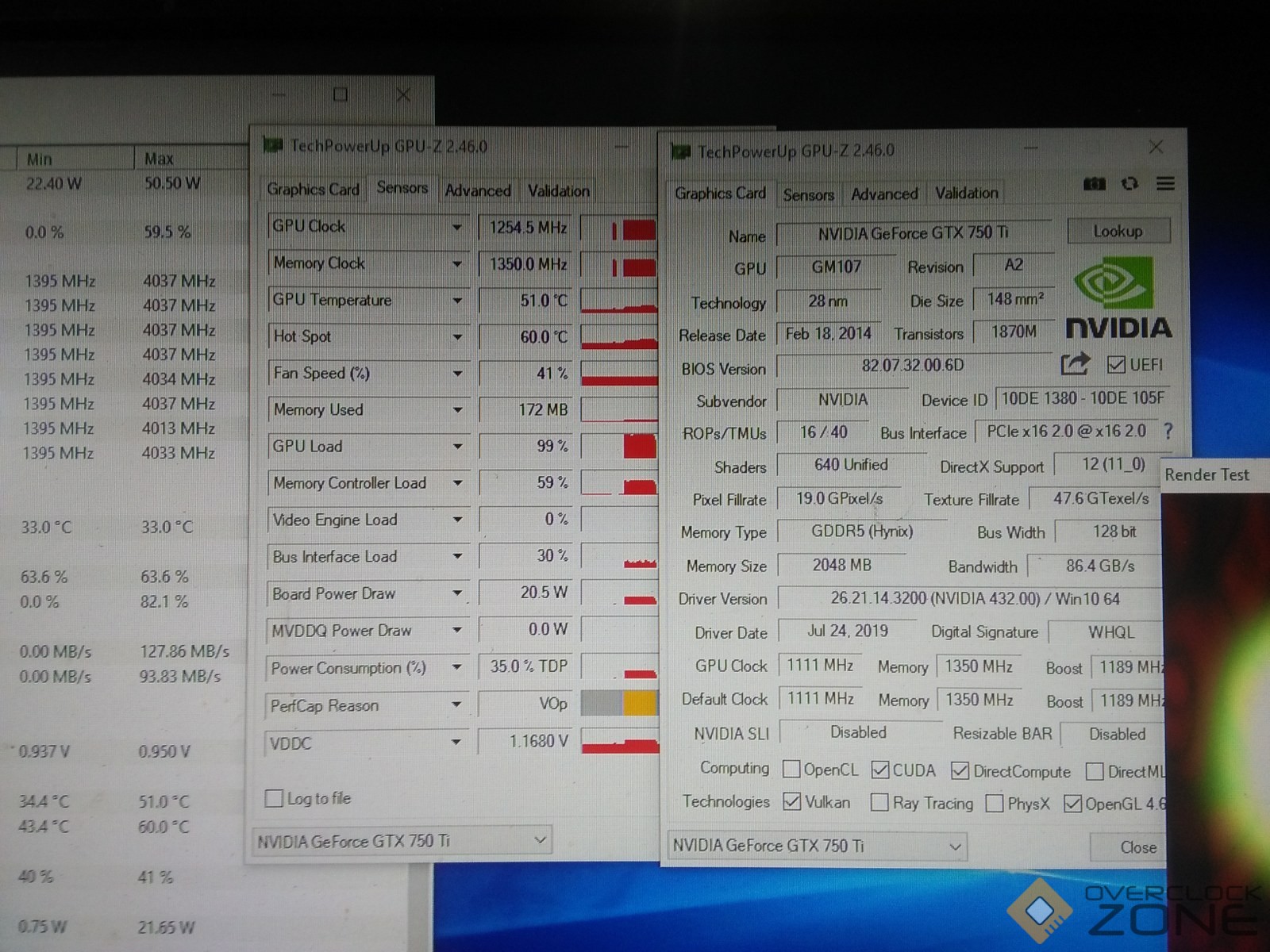The width and height of the screenshot is (1270, 952).
Task: Click the PerfCap Reason color bar
Action: 620,704
